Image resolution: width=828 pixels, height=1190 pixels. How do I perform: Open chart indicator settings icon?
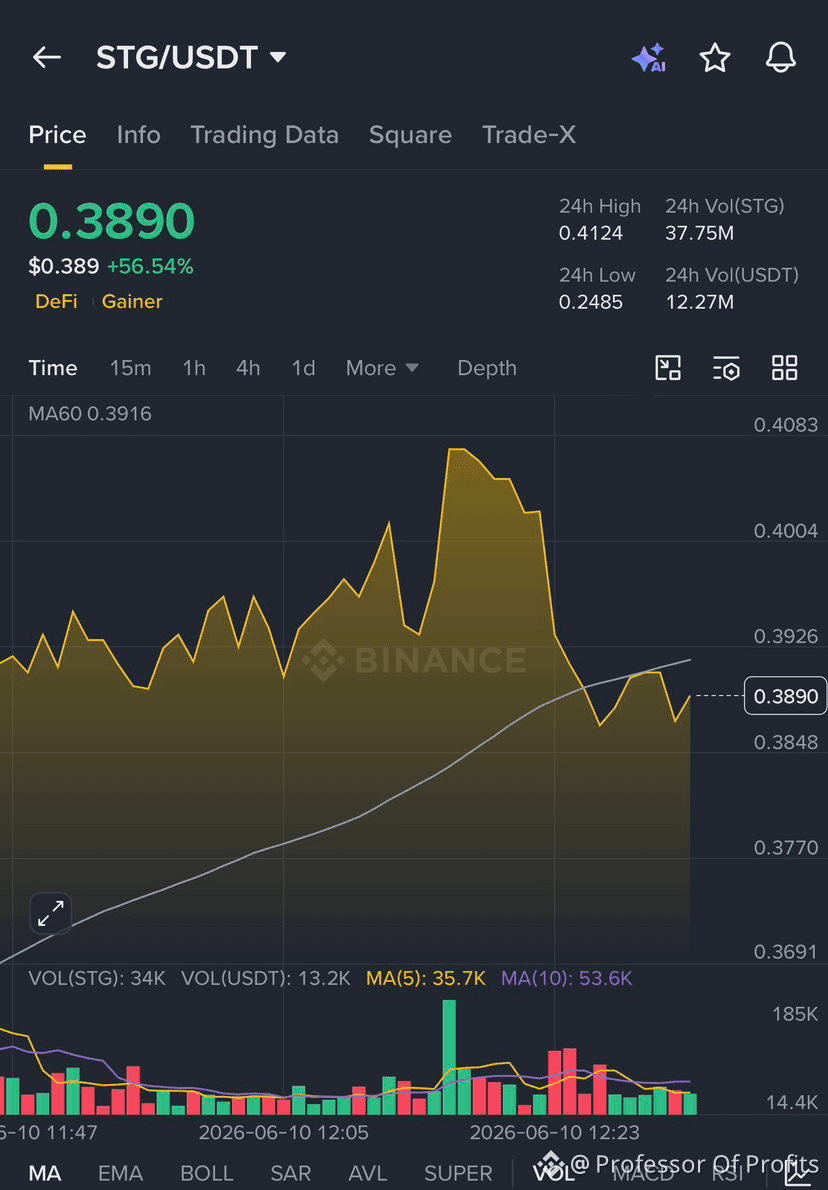(726, 368)
